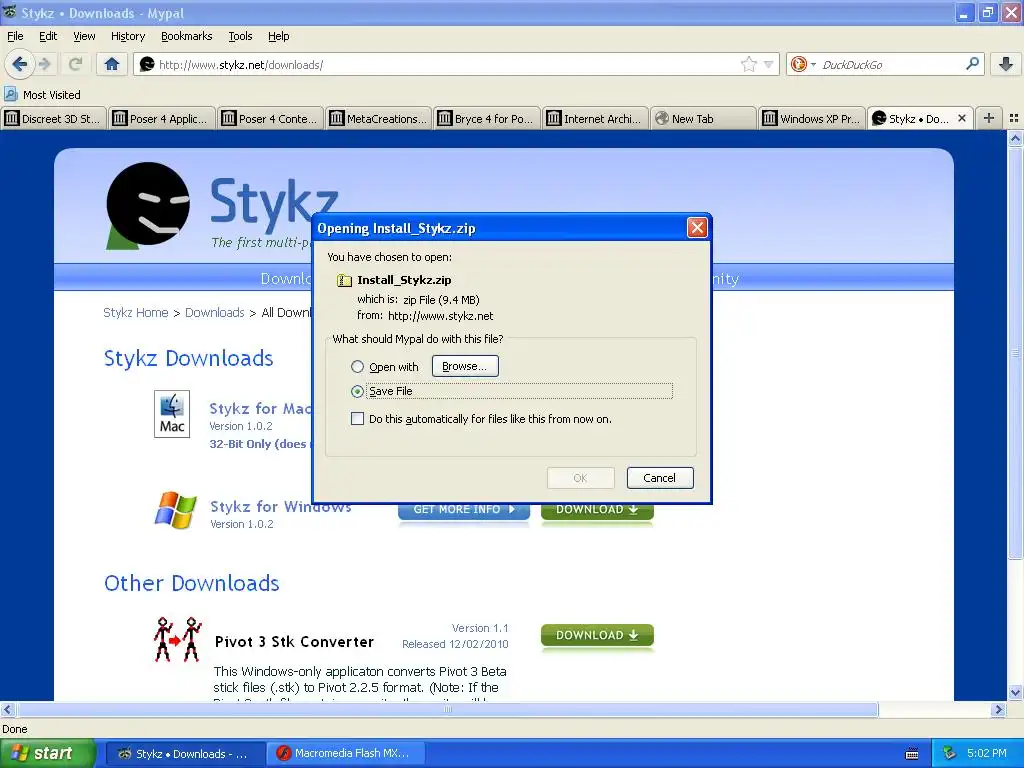
Task: Click the Stykz Downloads taskbar item
Action: (185, 753)
